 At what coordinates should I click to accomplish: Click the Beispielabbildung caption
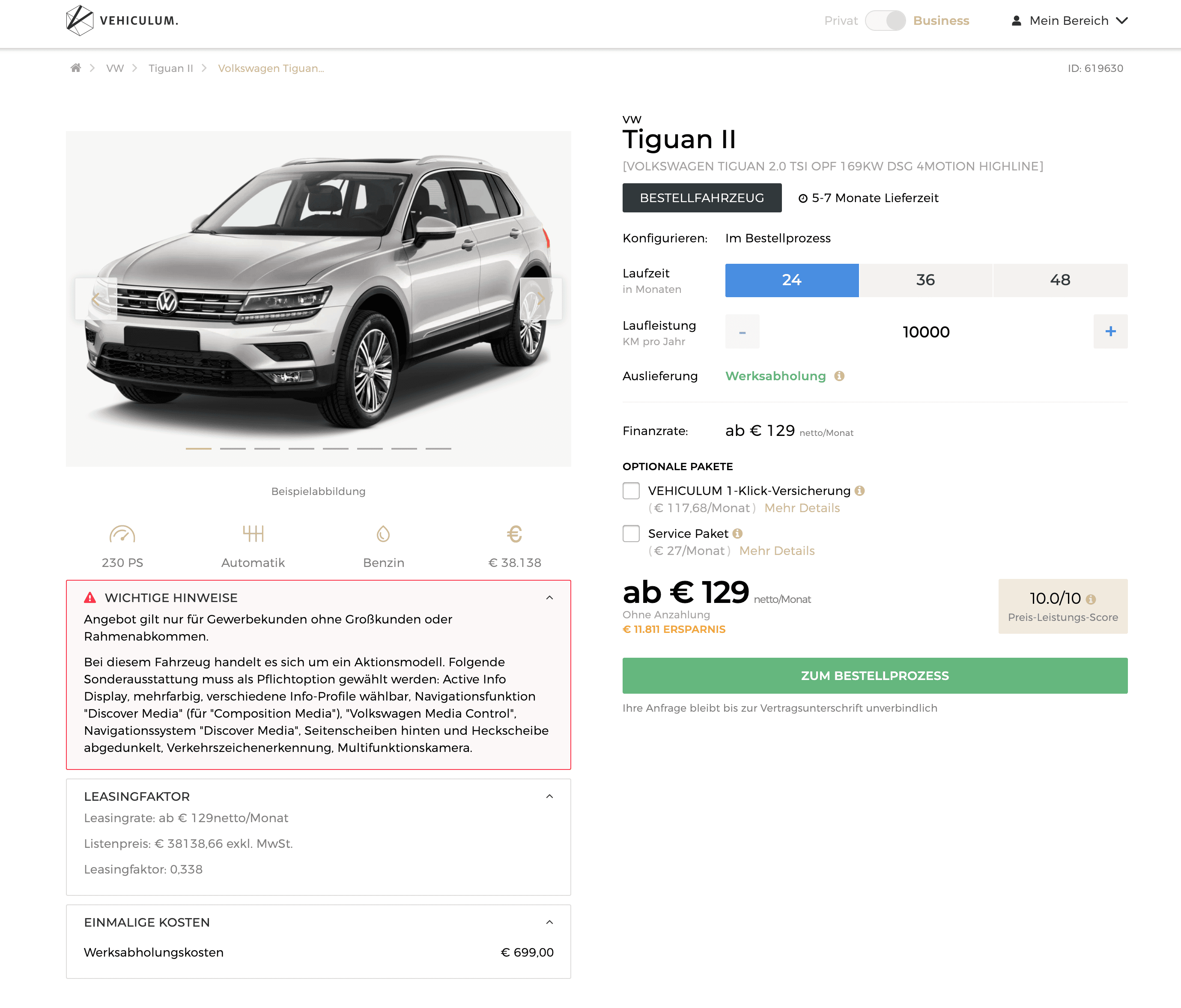click(x=318, y=491)
